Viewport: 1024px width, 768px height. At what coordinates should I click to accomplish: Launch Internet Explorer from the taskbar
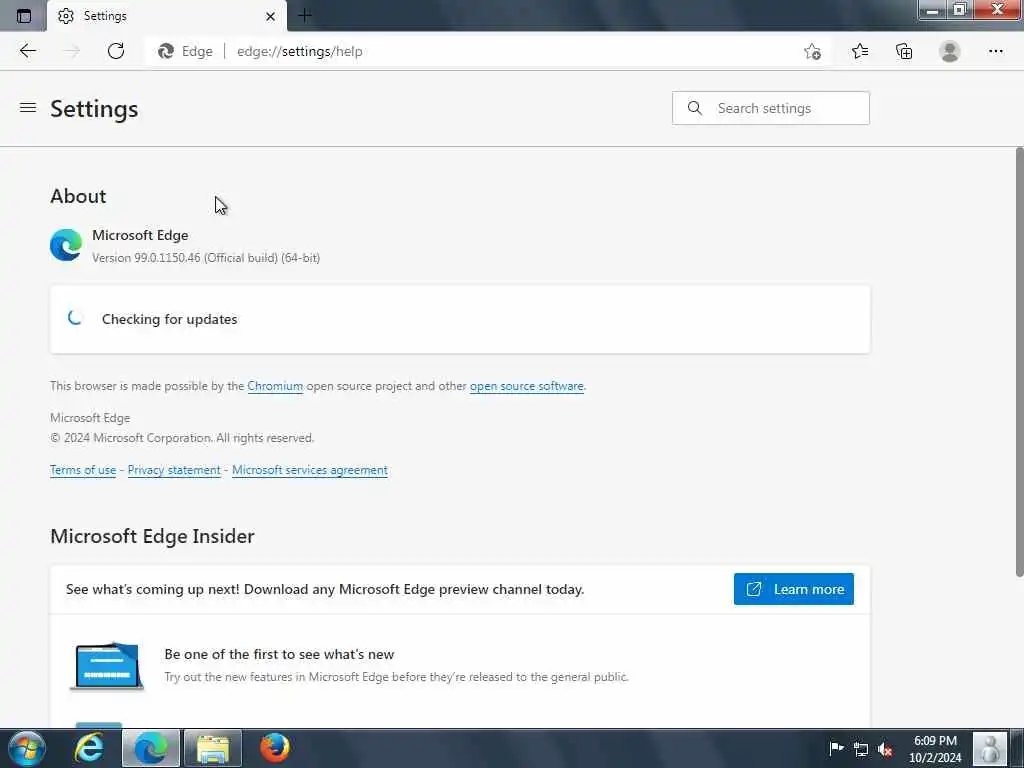[x=89, y=748]
